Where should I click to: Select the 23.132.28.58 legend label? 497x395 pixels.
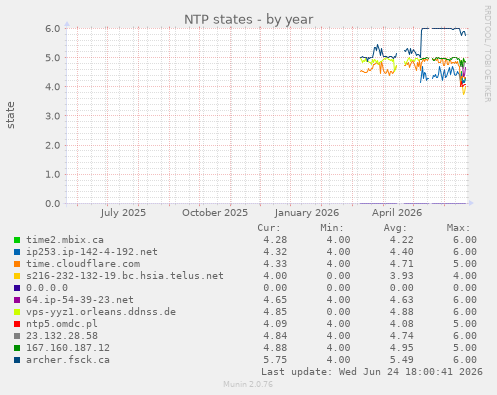[62, 336]
